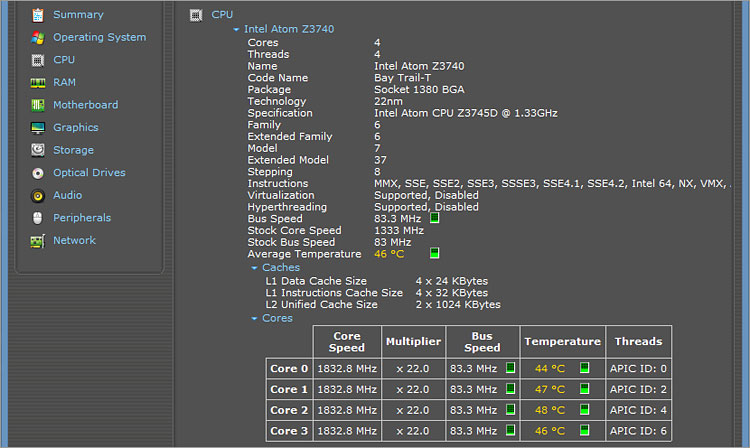Screen dimensions: 750x448
Task: Open the Operating System section
Action: tap(99, 37)
